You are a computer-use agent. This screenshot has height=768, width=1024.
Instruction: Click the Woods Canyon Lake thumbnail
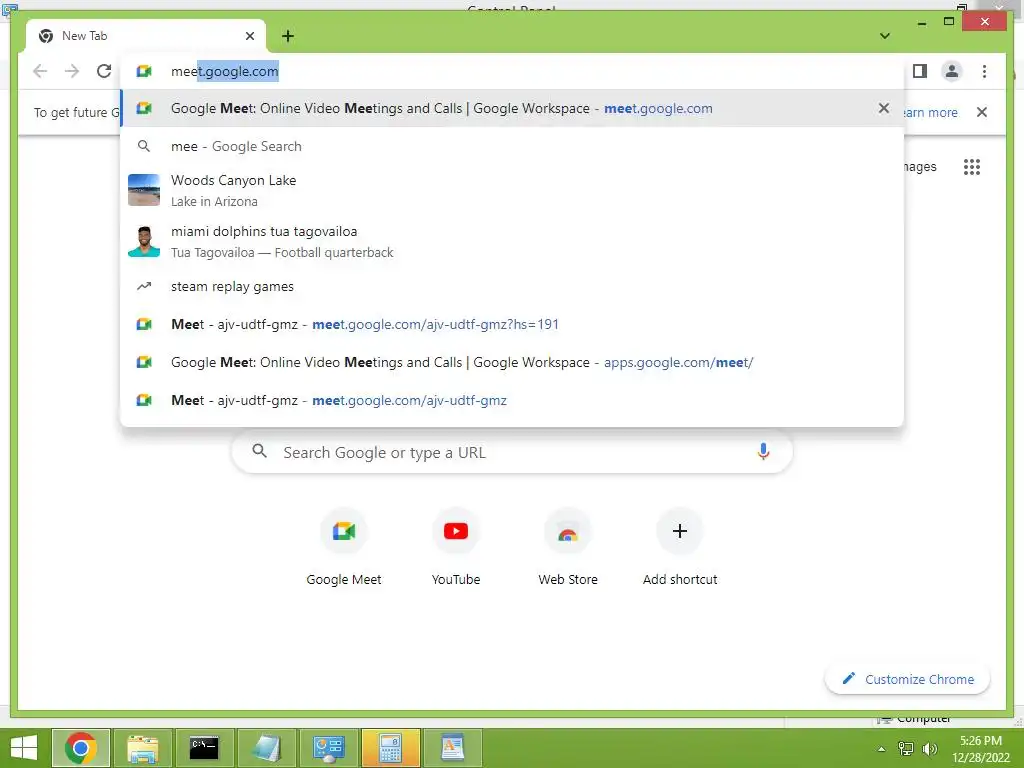tap(144, 190)
